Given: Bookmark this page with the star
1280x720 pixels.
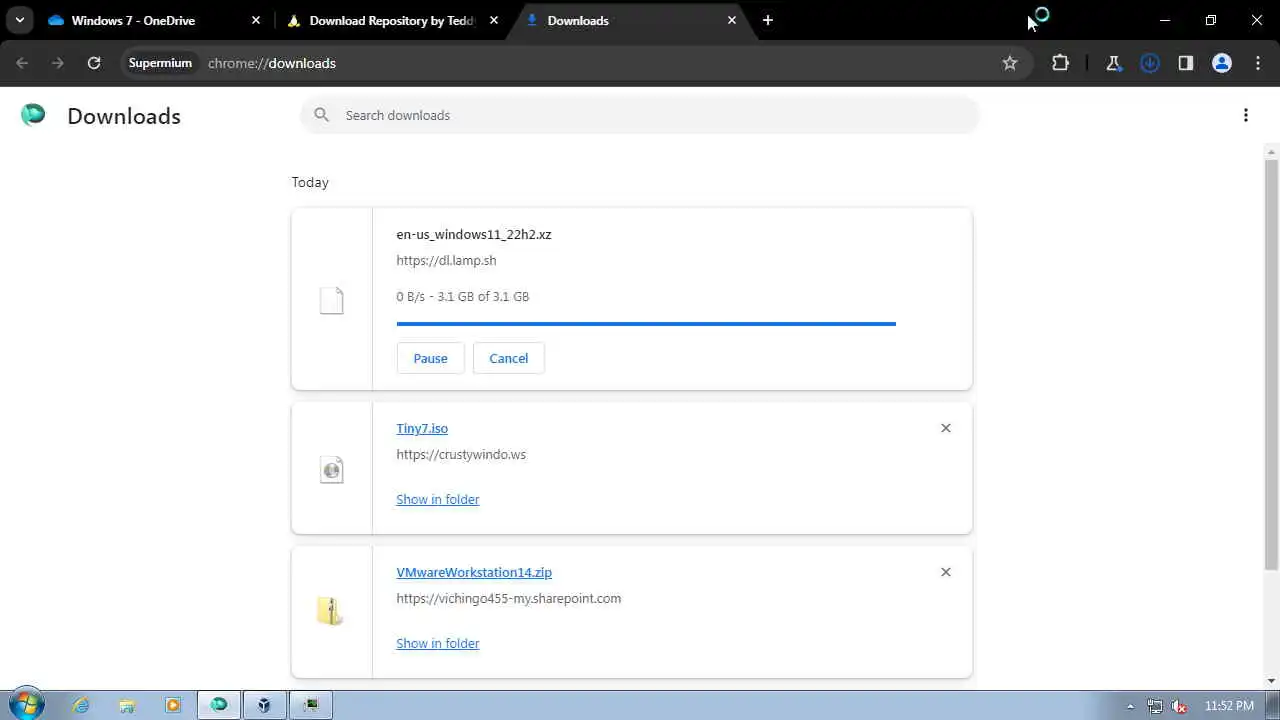Looking at the screenshot, I should 1010,63.
